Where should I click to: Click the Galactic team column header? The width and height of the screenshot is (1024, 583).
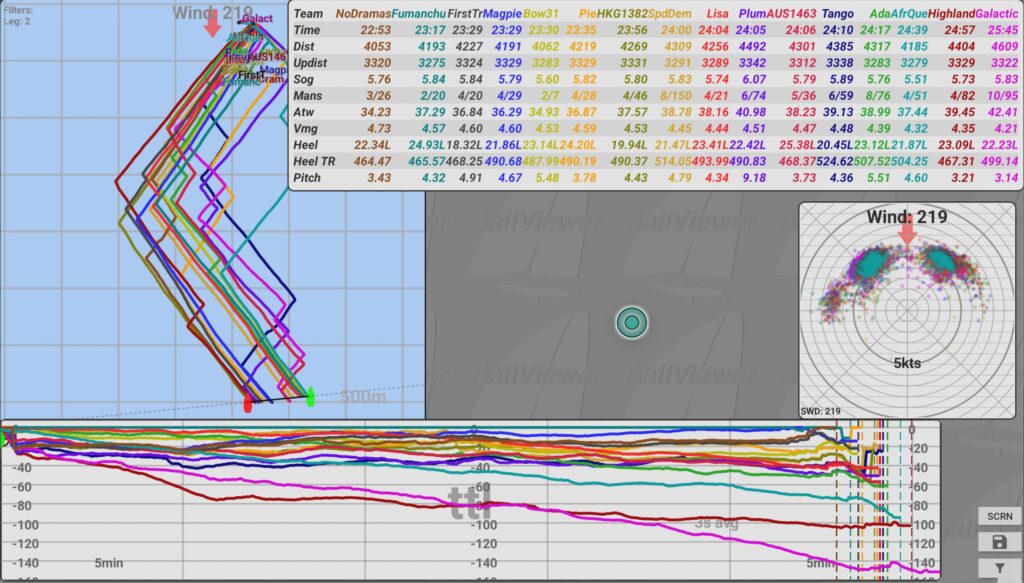click(x=997, y=14)
